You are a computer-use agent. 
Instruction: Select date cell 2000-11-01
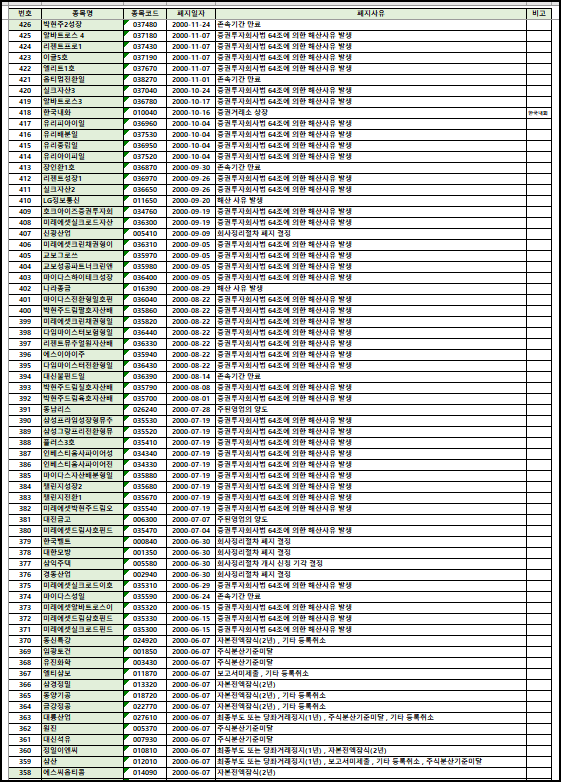[190, 79]
